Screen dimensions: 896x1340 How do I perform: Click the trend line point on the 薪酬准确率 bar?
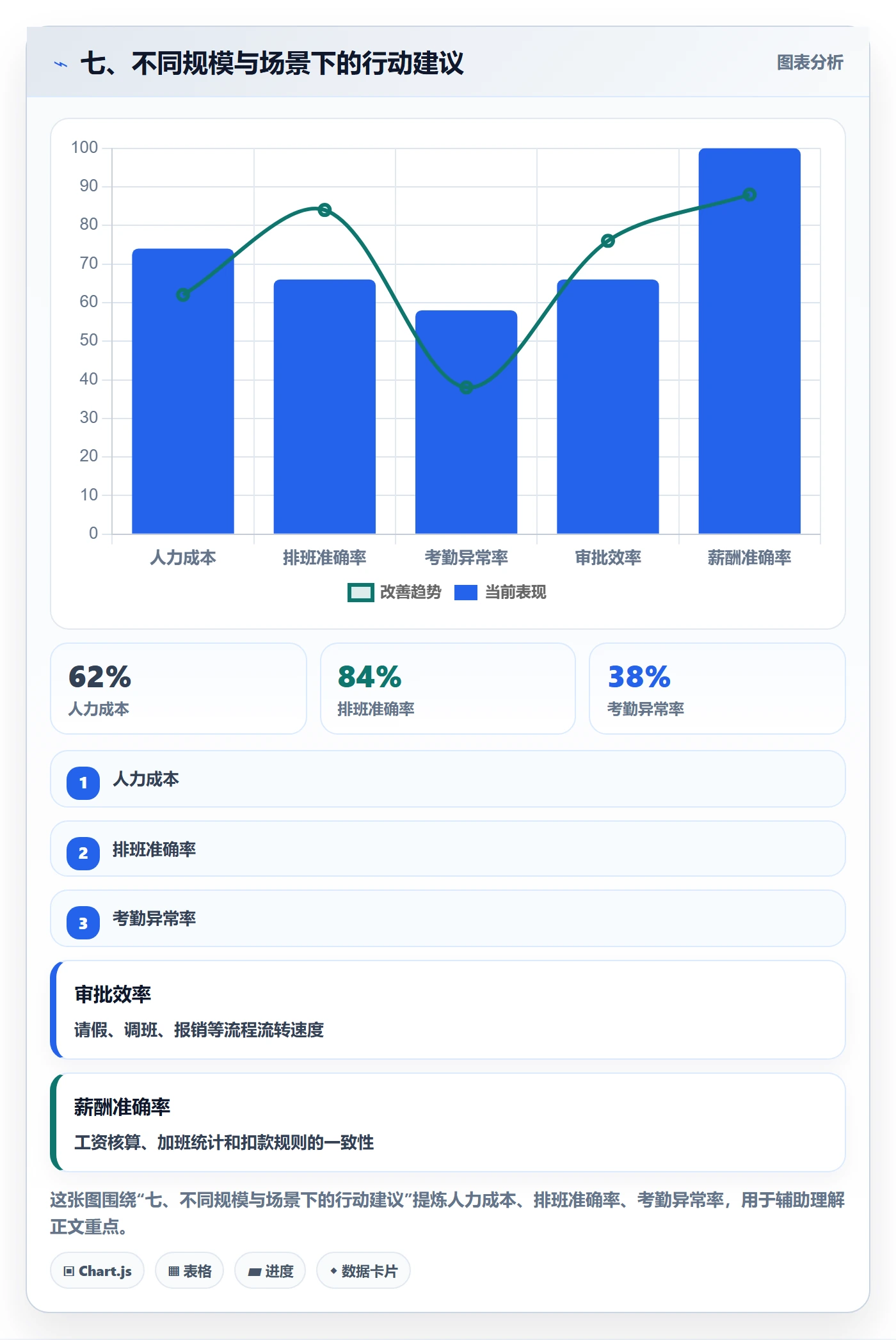[749, 195]
